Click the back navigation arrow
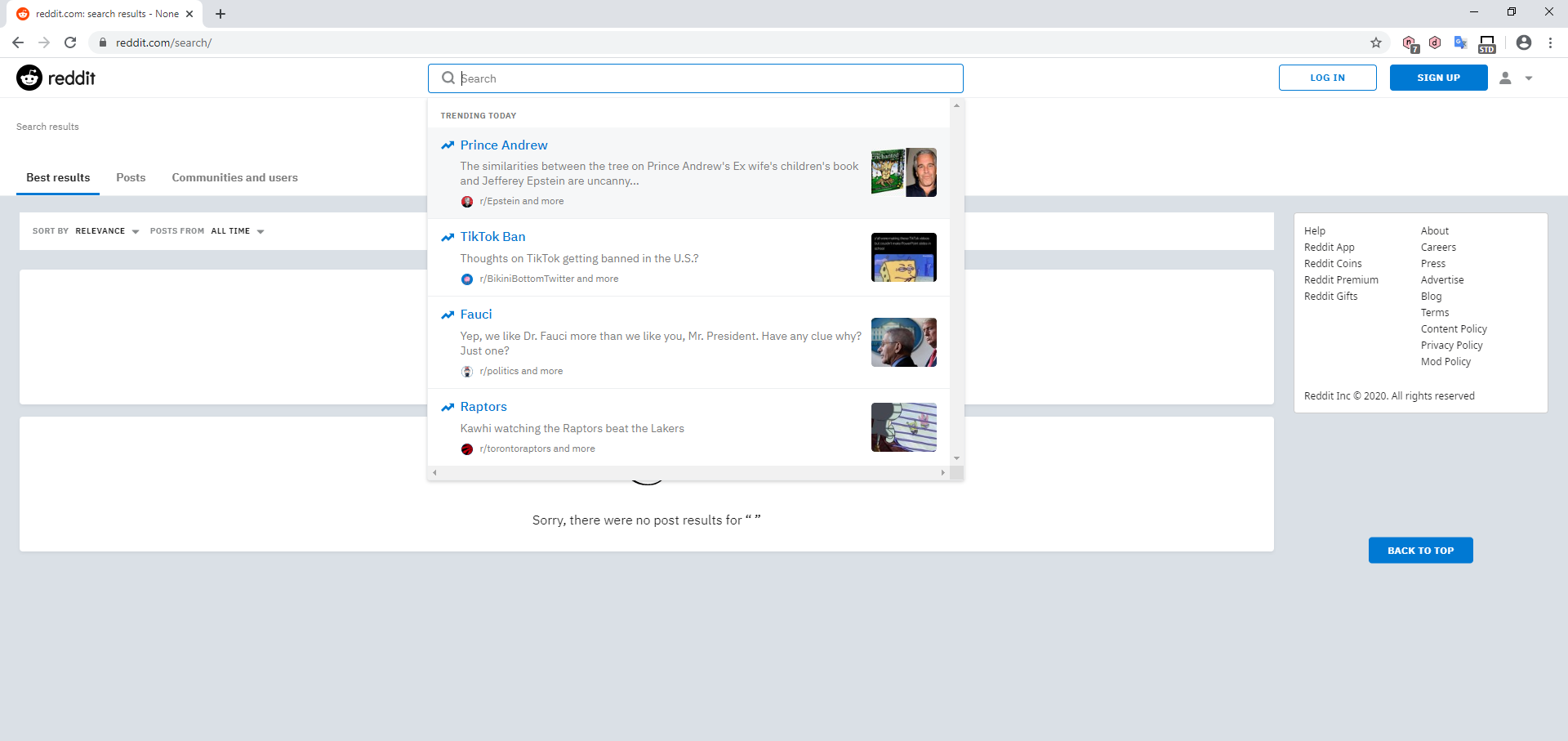This screenshot has width=1568, height=741. pyautogui.click(x=17, y=42)
